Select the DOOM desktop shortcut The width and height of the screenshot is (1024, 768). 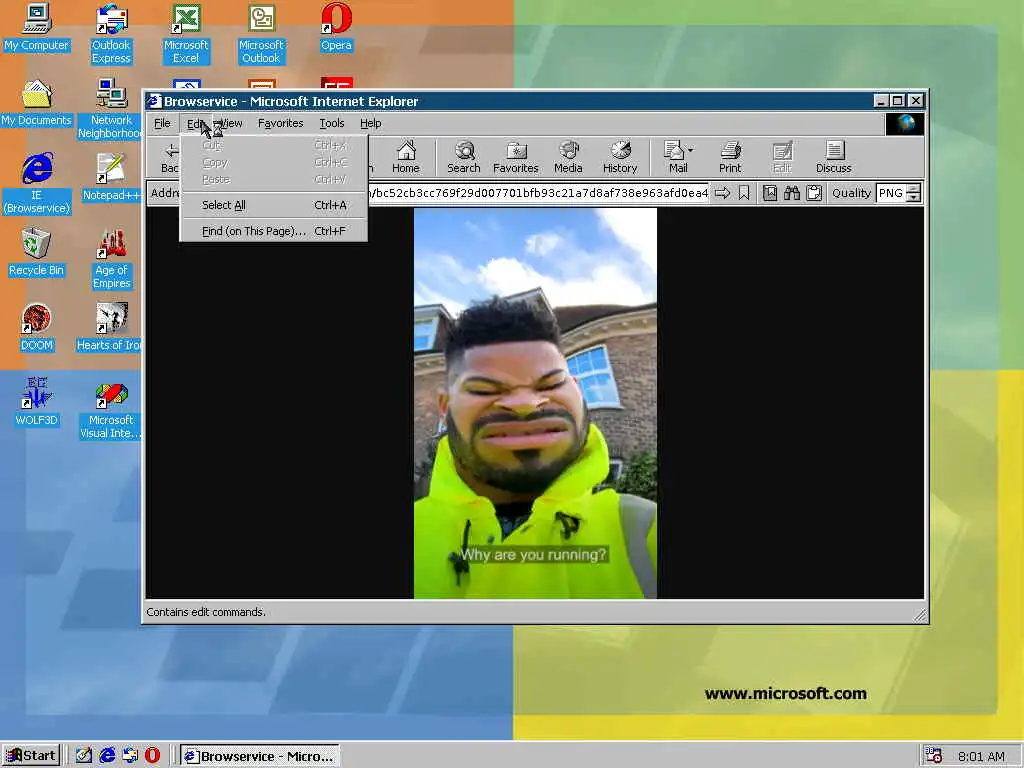(37, 327)
